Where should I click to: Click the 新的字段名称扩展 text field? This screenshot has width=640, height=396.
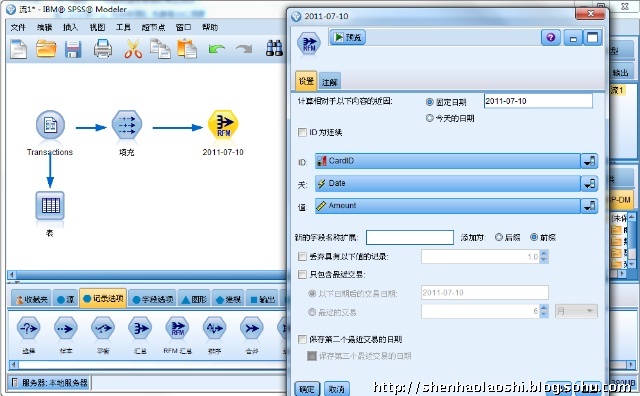410,237
